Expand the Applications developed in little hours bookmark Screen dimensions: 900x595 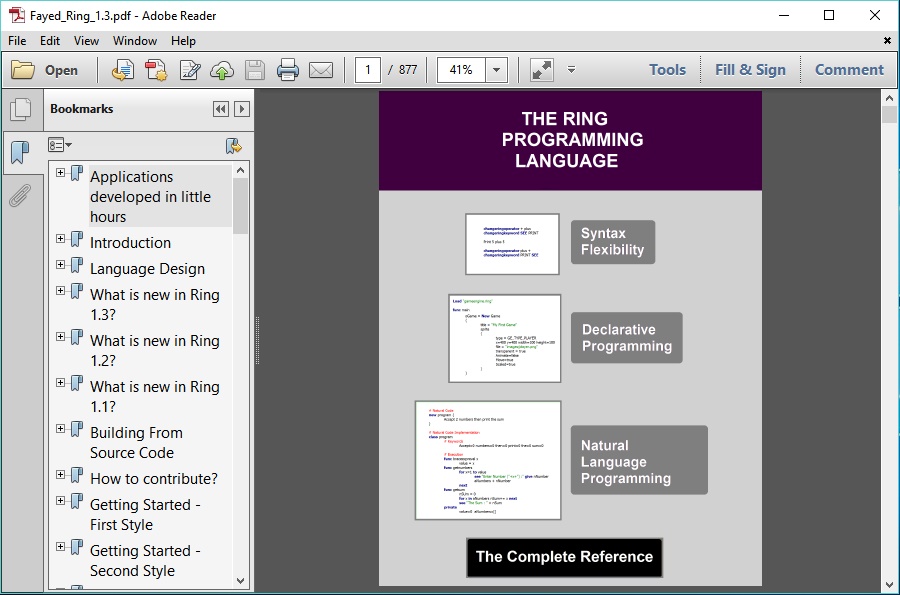60,173
